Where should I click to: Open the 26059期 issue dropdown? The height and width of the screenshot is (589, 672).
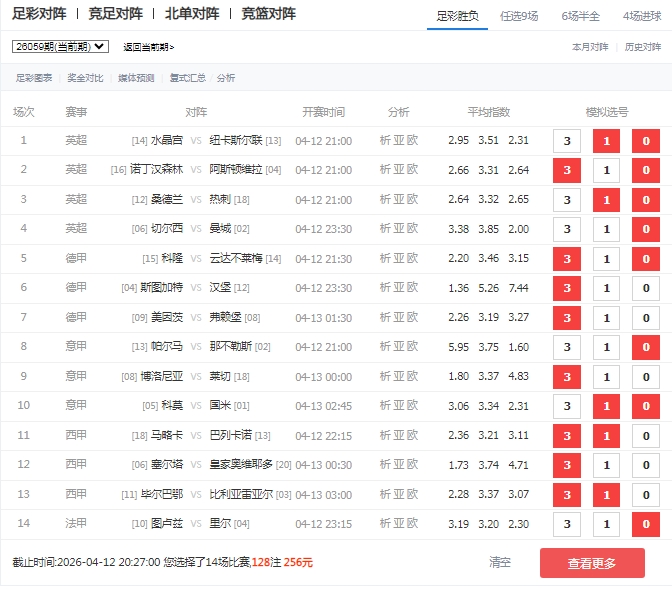pyautogui.click(x=60, y=46)
